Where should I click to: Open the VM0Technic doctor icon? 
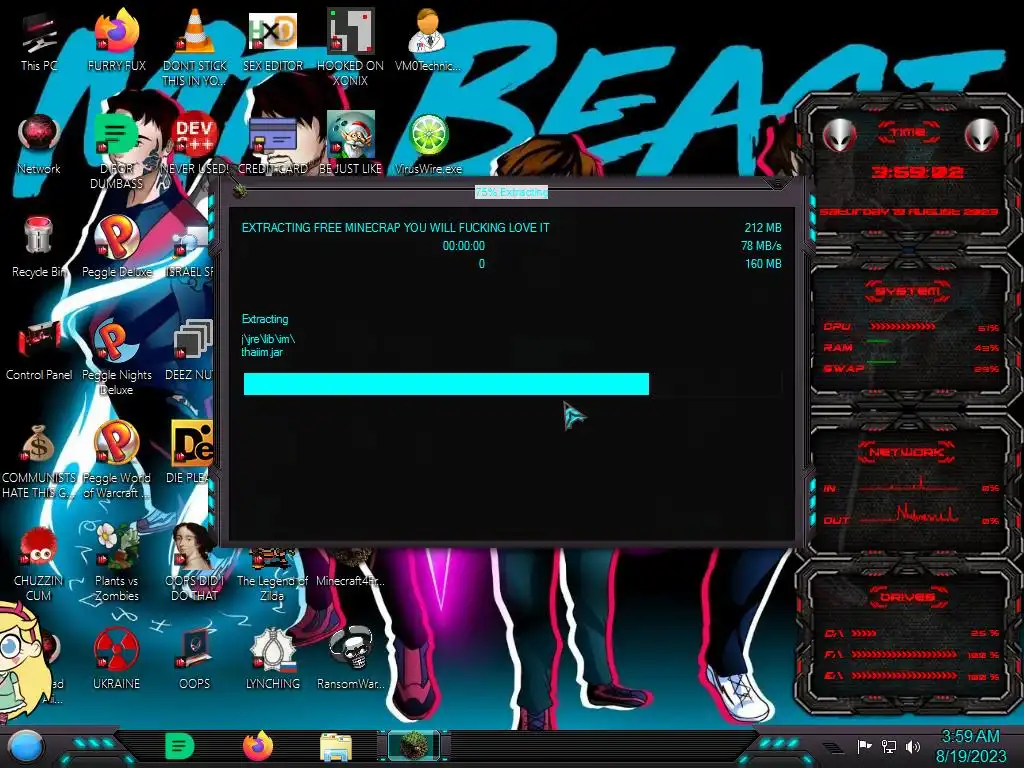tap(427, 39)
